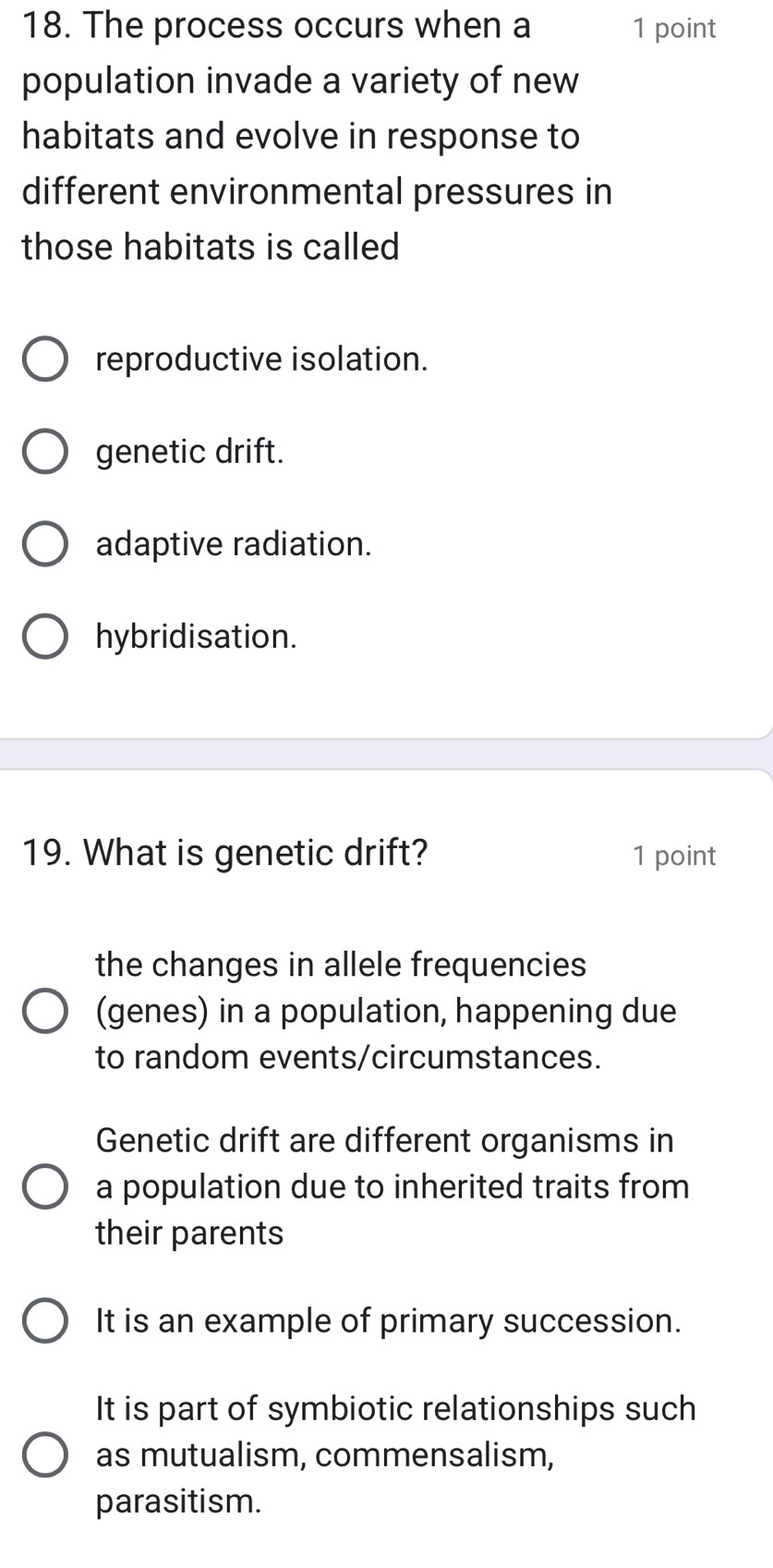Select the radio circle beside reproductive isolation
The image size is (773, 1568).
click(x=44, y=359)
